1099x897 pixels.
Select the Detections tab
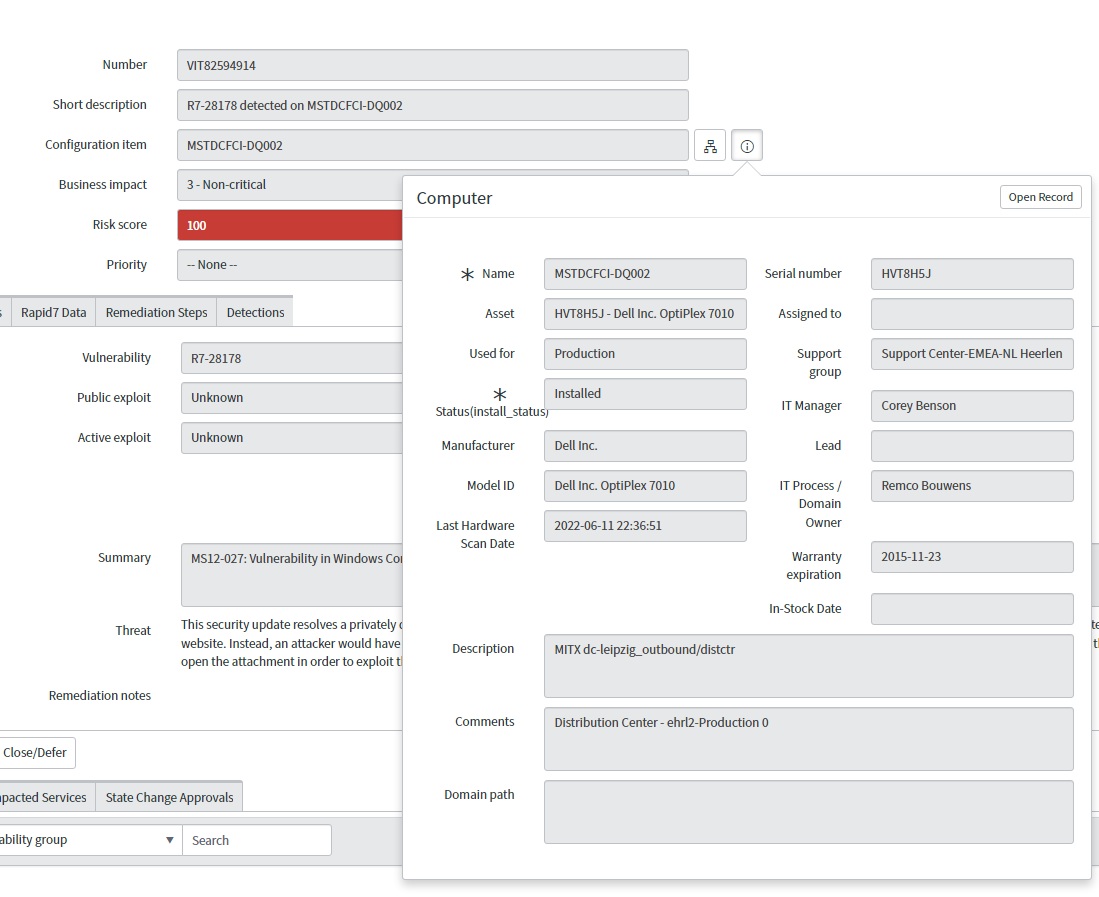[x=255, y=313]
